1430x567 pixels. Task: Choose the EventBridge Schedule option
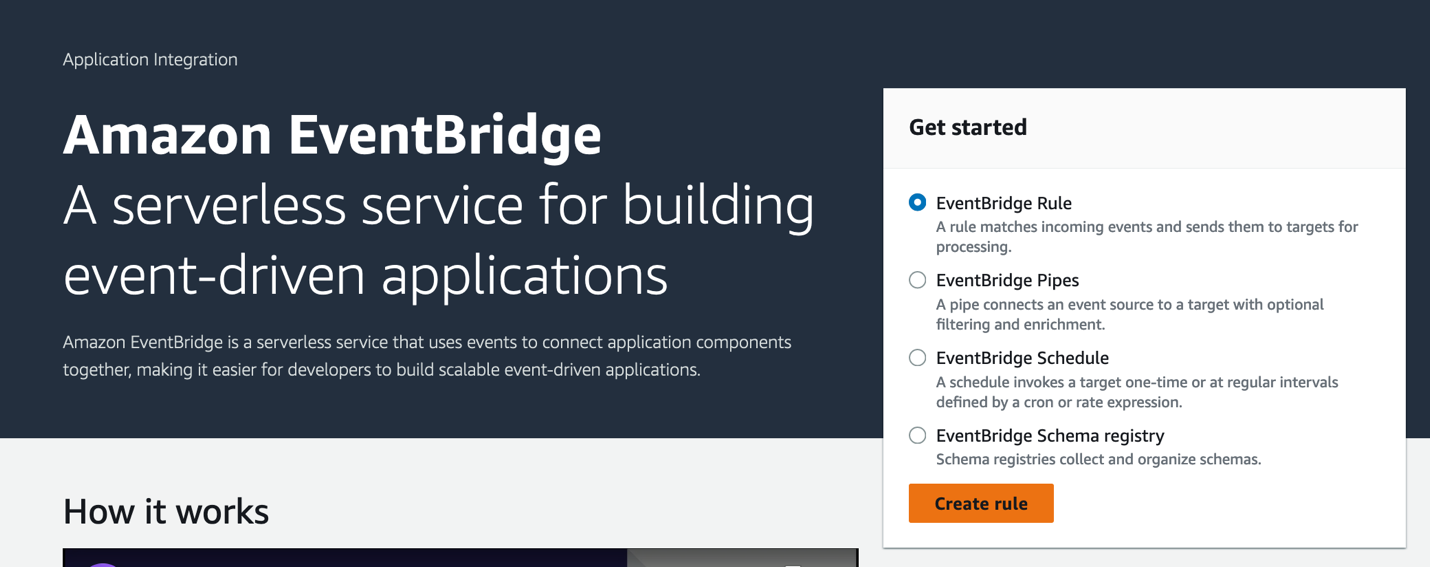pyautogui.click(x=917, y=358)
